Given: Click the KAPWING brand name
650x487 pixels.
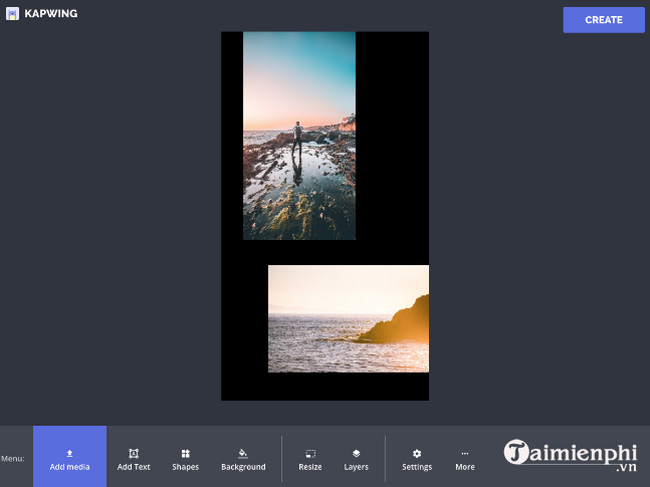Looking at the screenshot, I should click(x=51, y=14).
